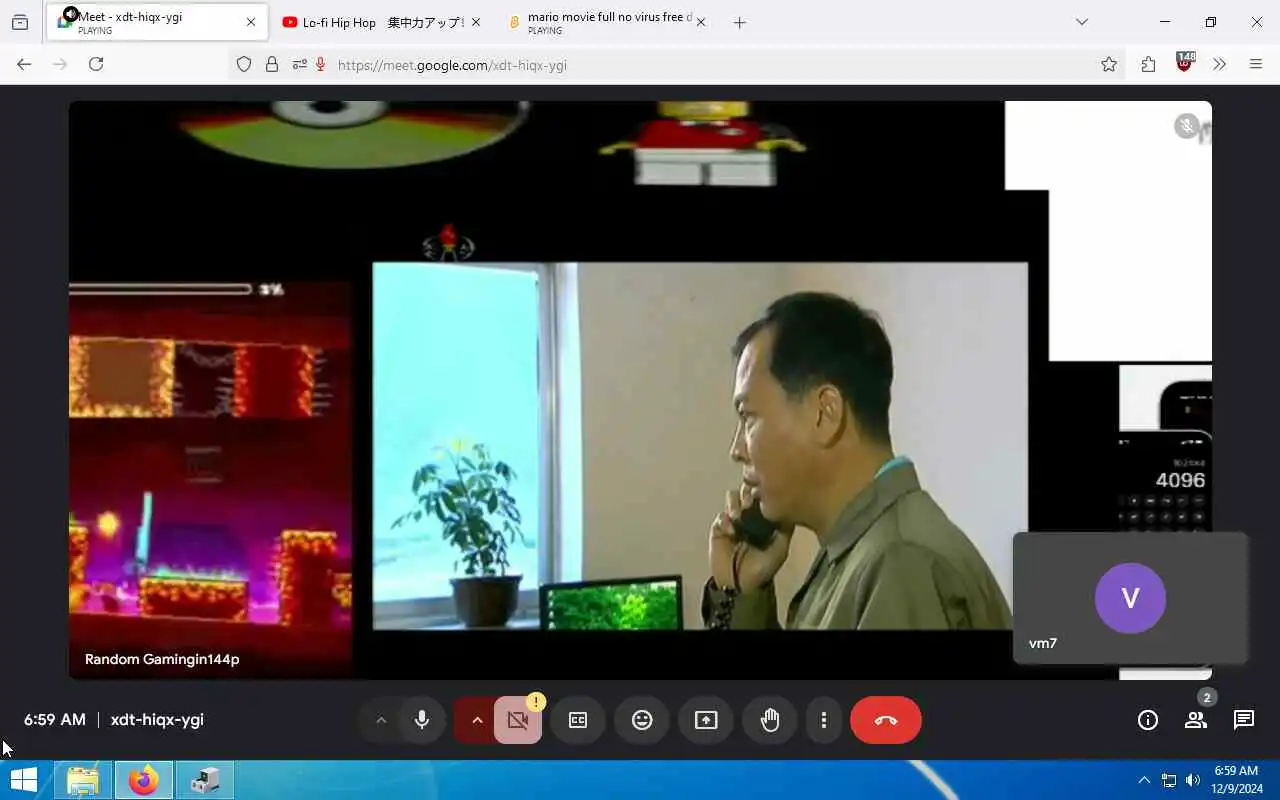Toggle closed captions button
The height and width of the screenshot is (800, 1280).
click(x=578, y=720)
